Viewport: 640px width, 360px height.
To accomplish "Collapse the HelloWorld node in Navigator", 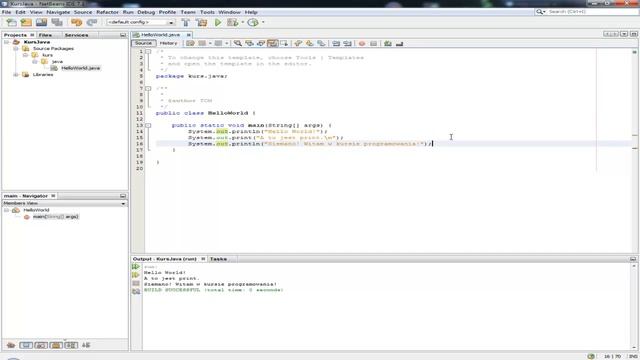I will click(x=7, y=210).
